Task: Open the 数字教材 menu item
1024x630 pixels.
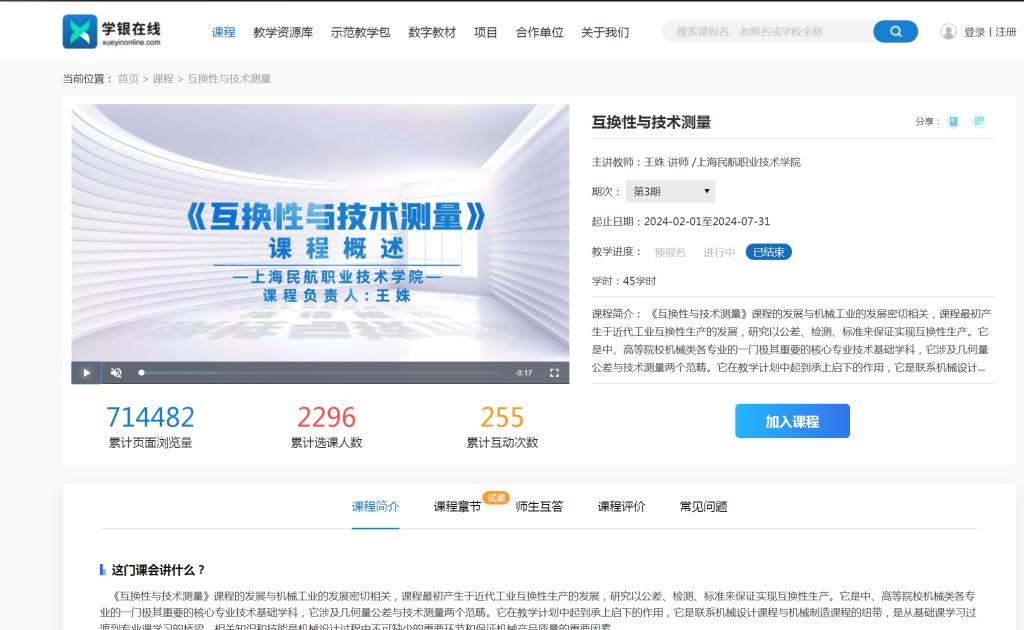Action: point(432,32)
